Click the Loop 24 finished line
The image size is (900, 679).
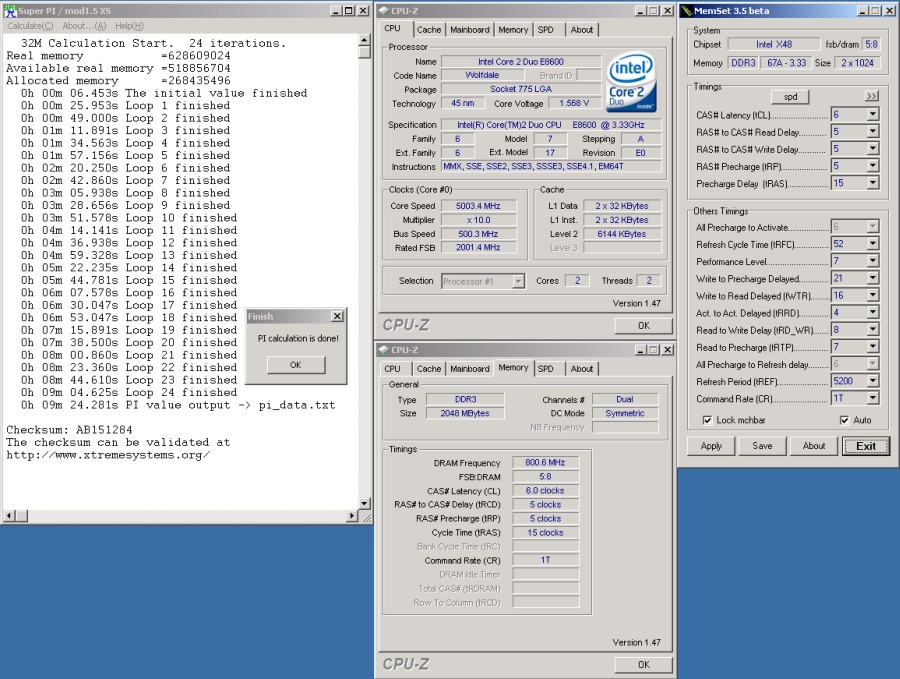[x=129, y=393]
